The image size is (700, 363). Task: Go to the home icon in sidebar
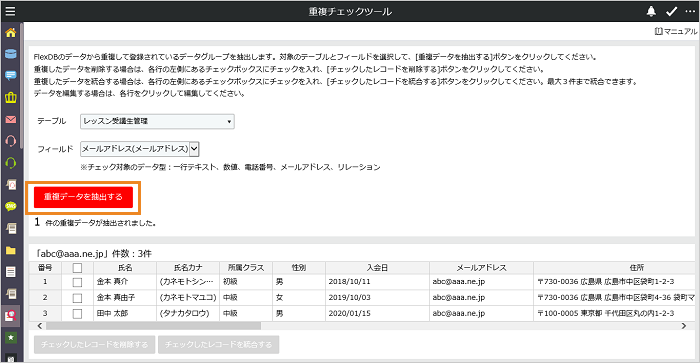click(x=11, y=33)
